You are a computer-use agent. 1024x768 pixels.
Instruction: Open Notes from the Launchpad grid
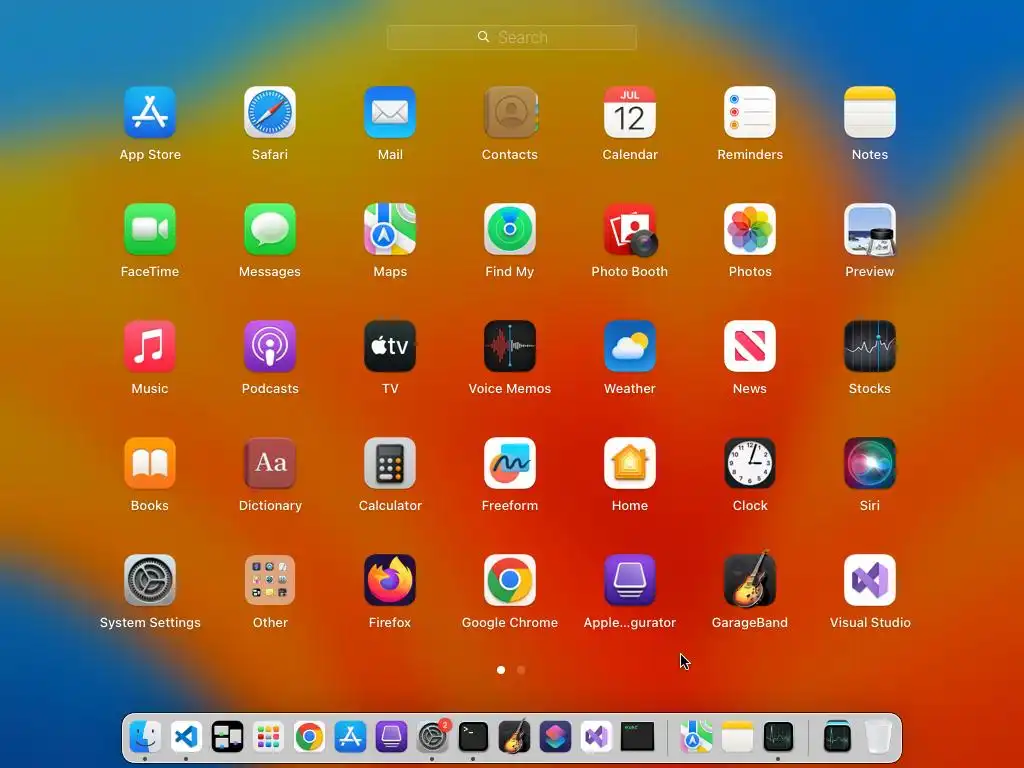pos(870,112)
